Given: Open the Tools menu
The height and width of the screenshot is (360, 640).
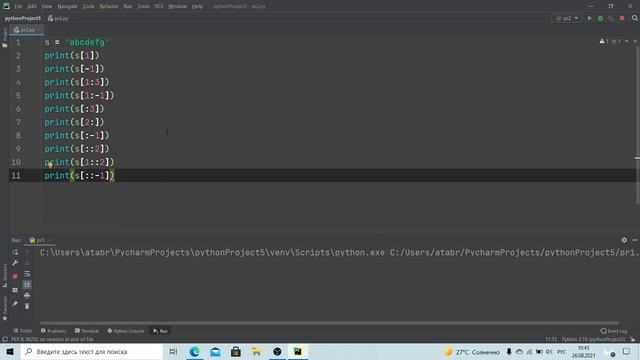Looking at the screenshot, I should tap(143, 6).
